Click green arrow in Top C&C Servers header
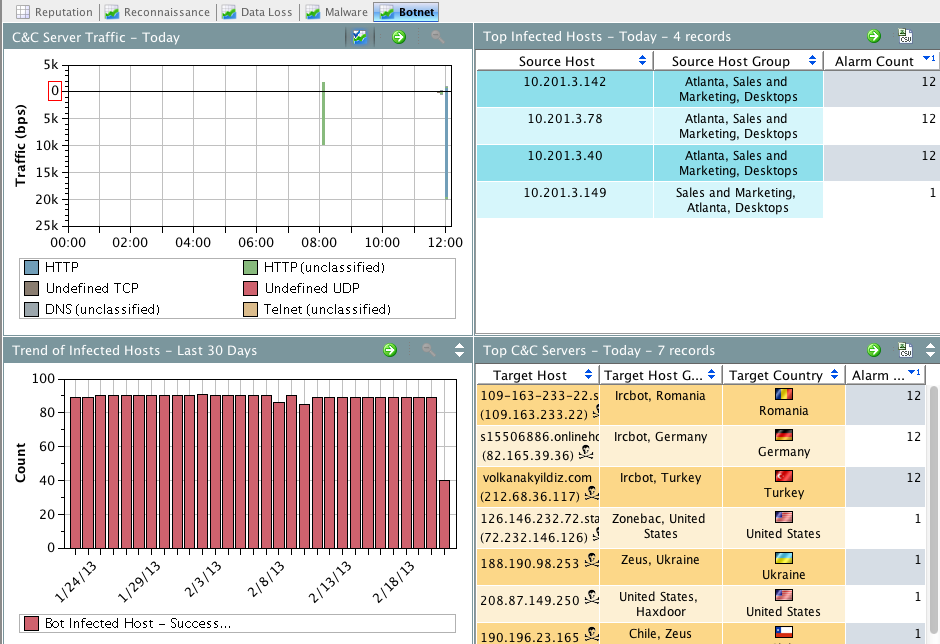Image resolution: width=940 pixels, height=644 pixels. point(873,350)
